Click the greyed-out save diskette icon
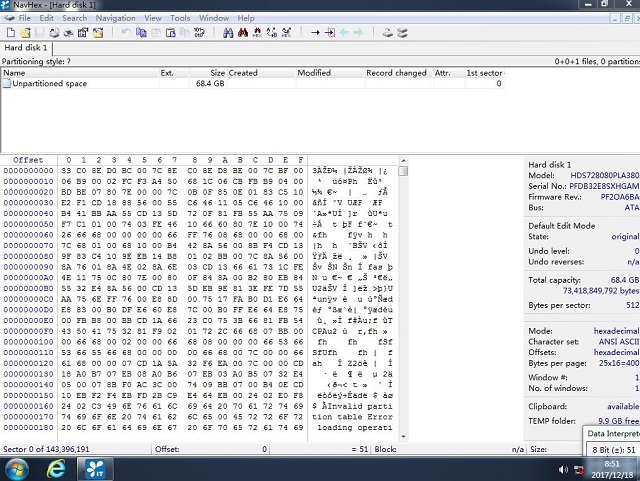Image resolution: width=640 pixels, height=481 pixels. (40, 33)
